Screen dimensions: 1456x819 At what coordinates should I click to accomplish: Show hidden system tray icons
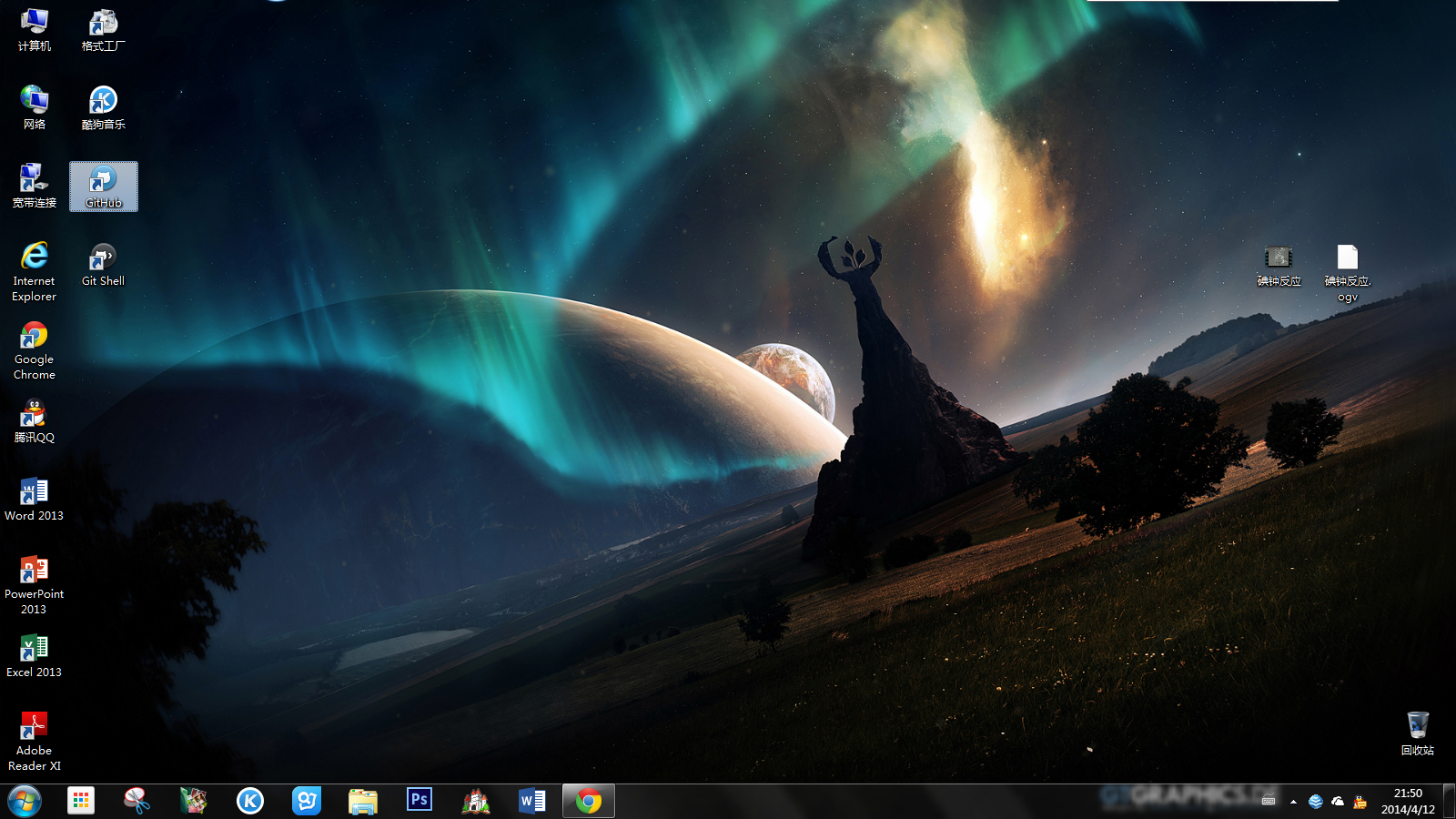point(1293,802)
